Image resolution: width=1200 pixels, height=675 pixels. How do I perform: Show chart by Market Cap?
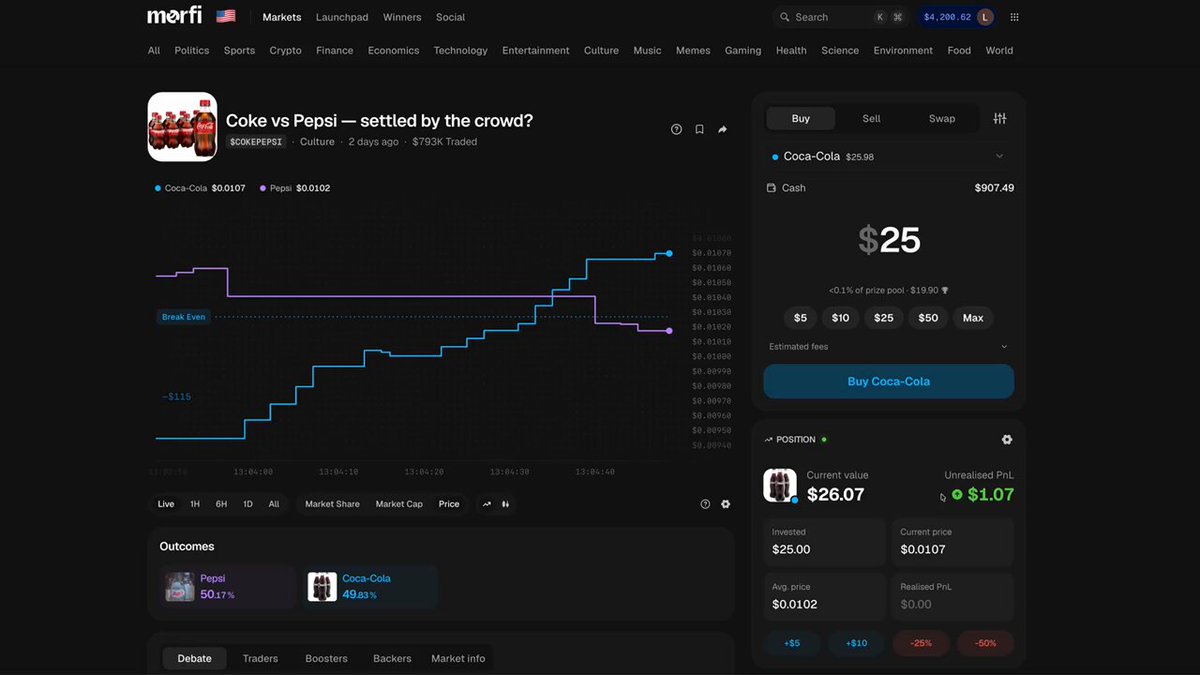pos(399,504)
